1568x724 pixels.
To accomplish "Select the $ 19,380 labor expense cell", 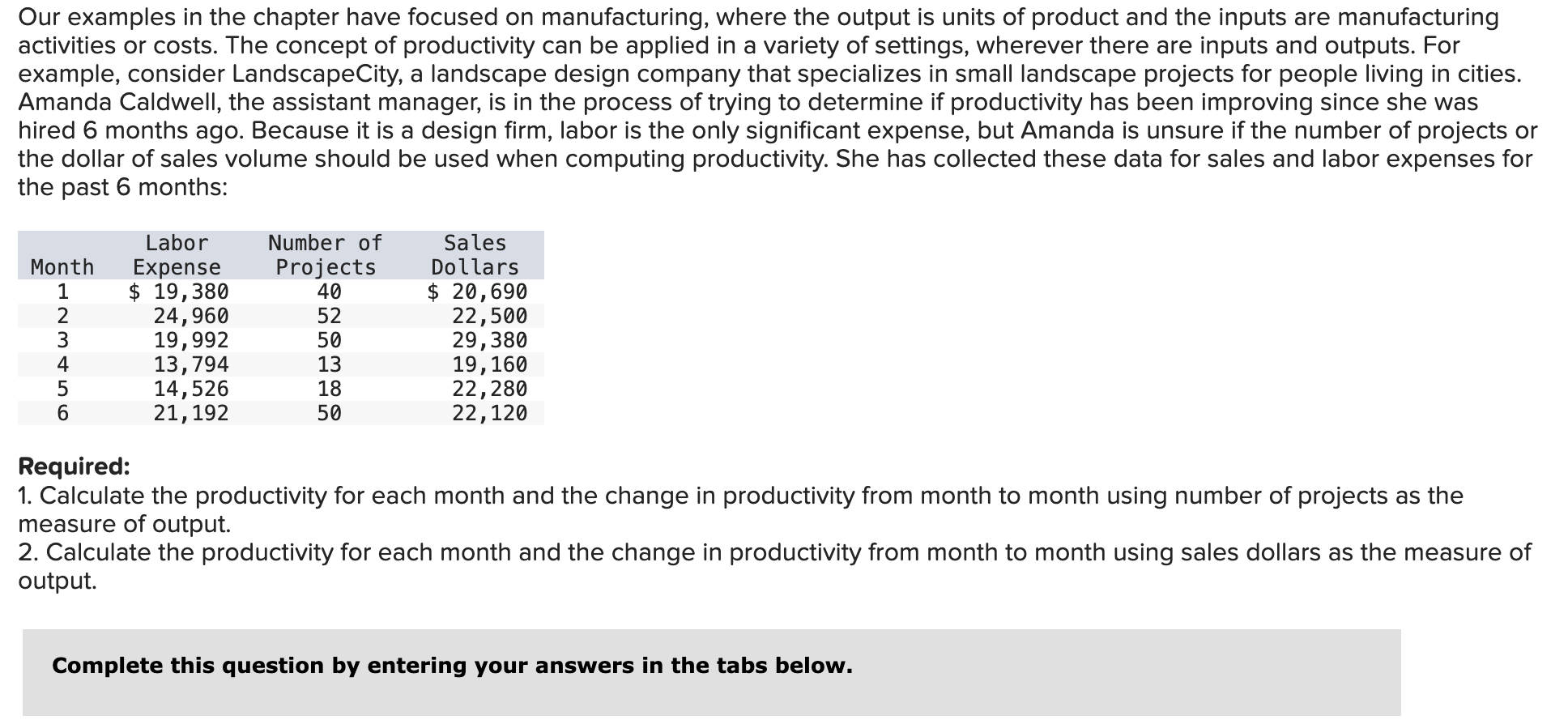I will 179,292.
